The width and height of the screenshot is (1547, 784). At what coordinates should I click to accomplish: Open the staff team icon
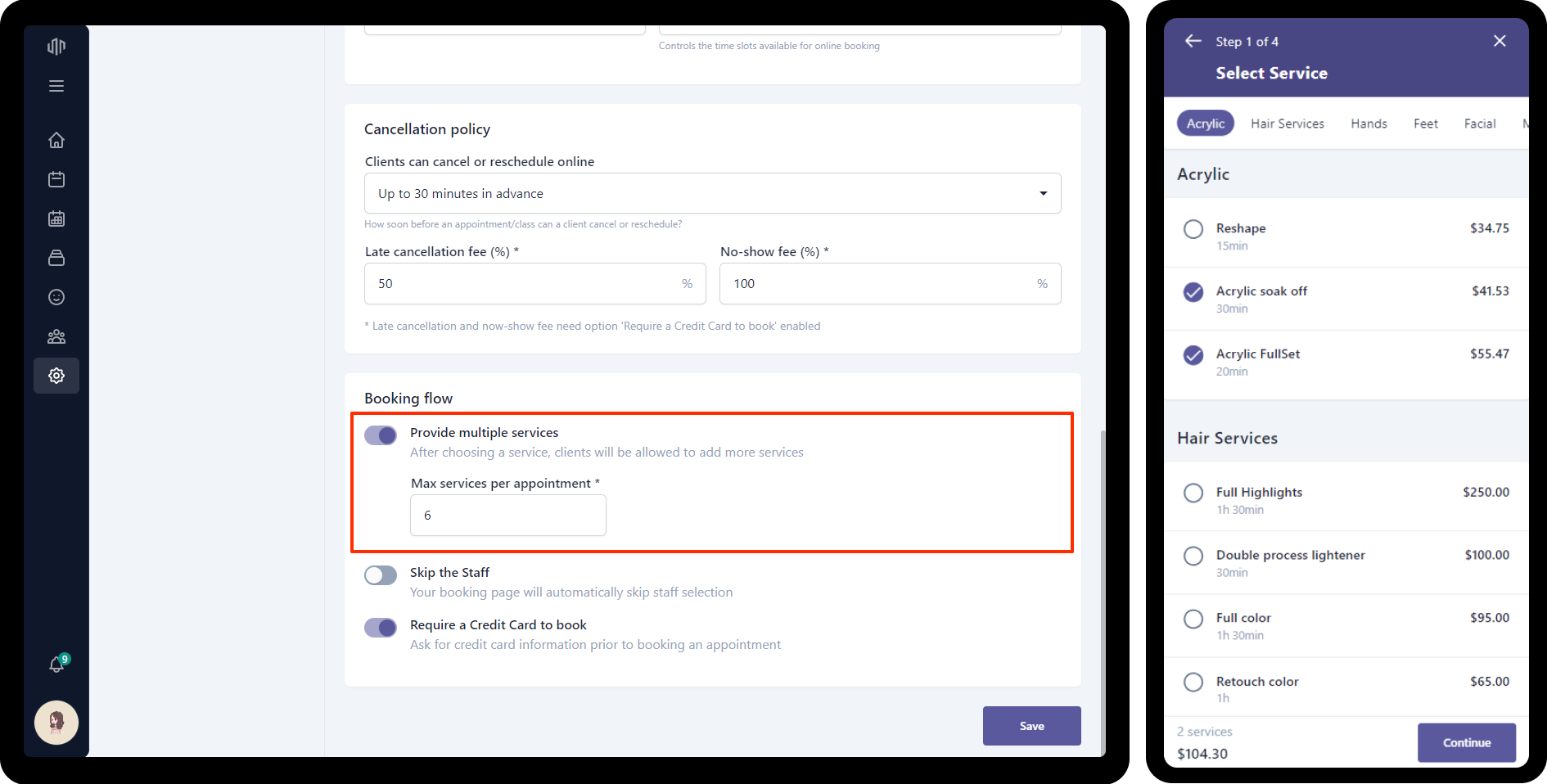click(56, 336)
